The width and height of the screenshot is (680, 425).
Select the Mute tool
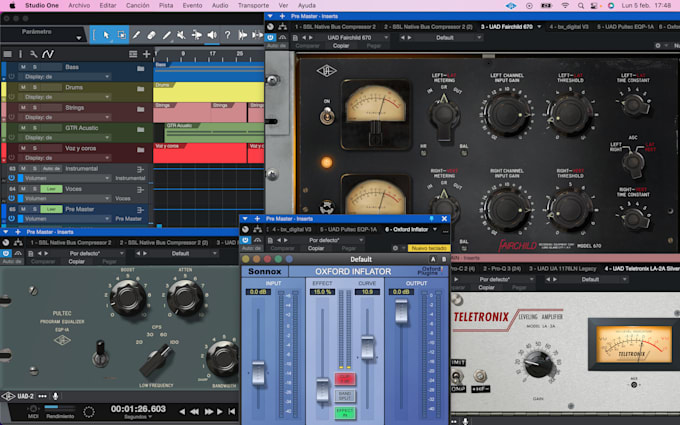(x=181, y=35)
